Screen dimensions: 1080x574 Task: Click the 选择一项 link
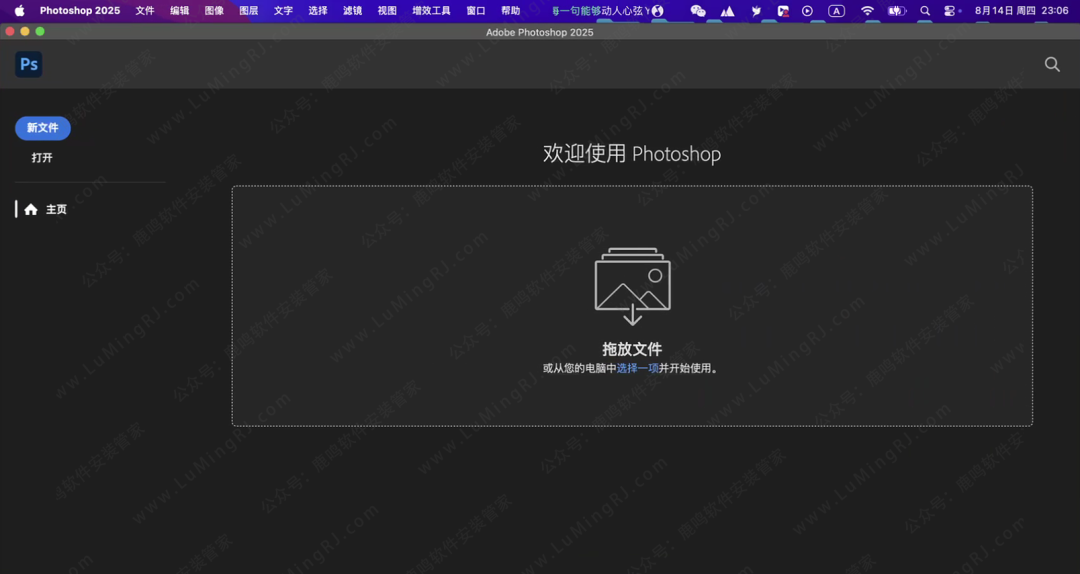pos(638,369)
